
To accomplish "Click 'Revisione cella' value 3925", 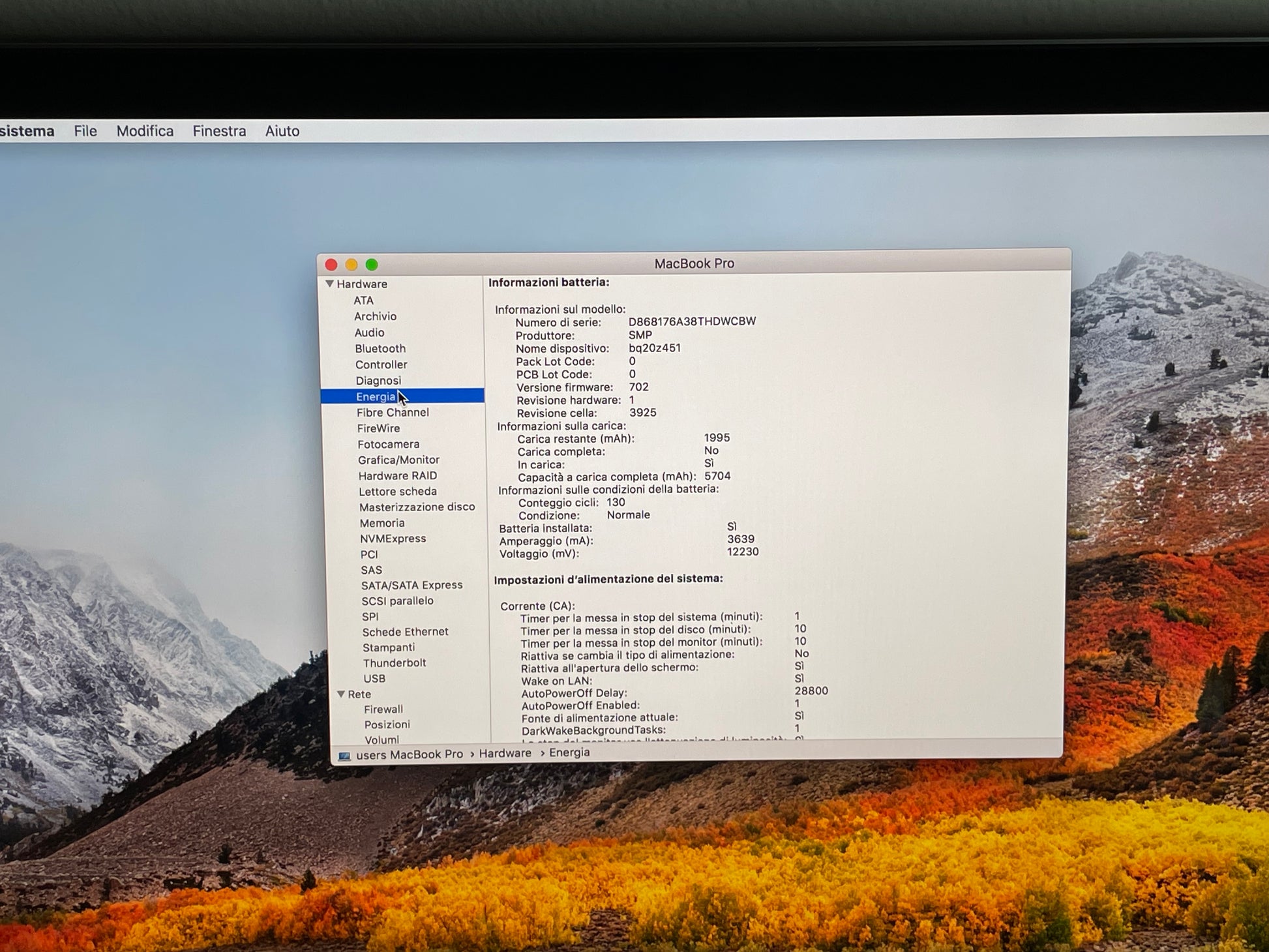I will [x=642, y=413].
